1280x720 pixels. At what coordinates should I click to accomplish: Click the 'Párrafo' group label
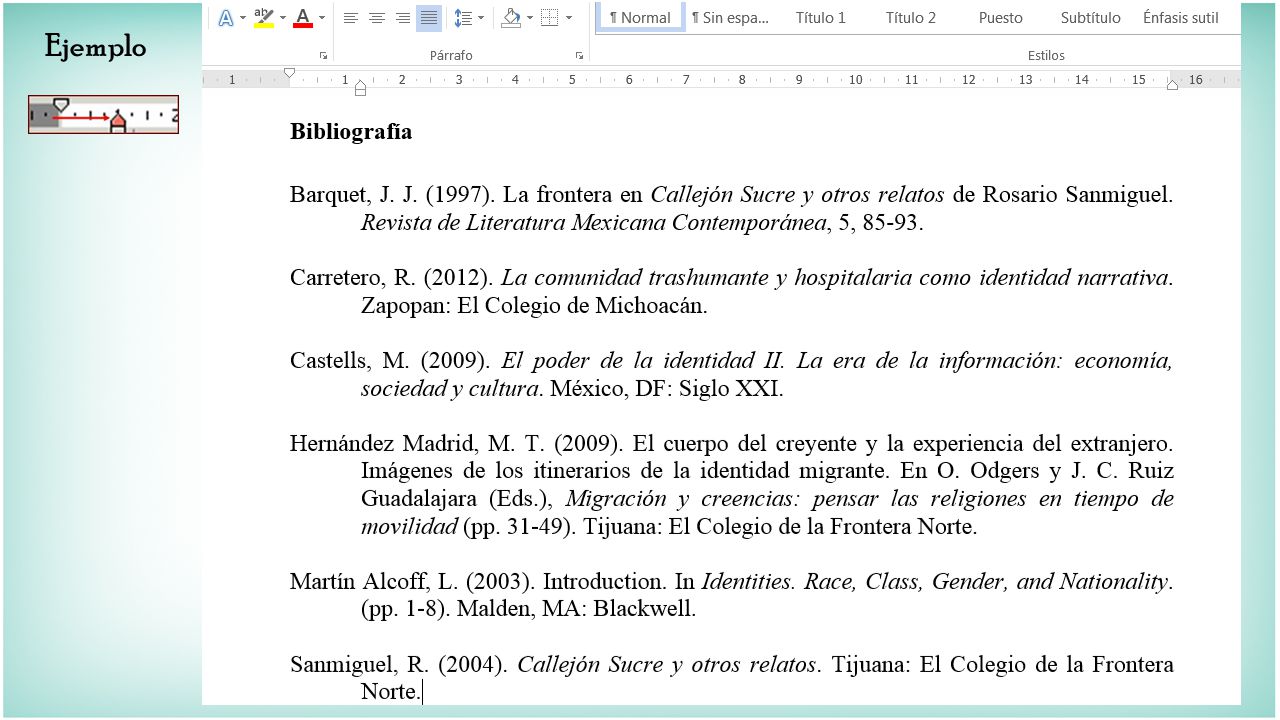tap(451, 55)
